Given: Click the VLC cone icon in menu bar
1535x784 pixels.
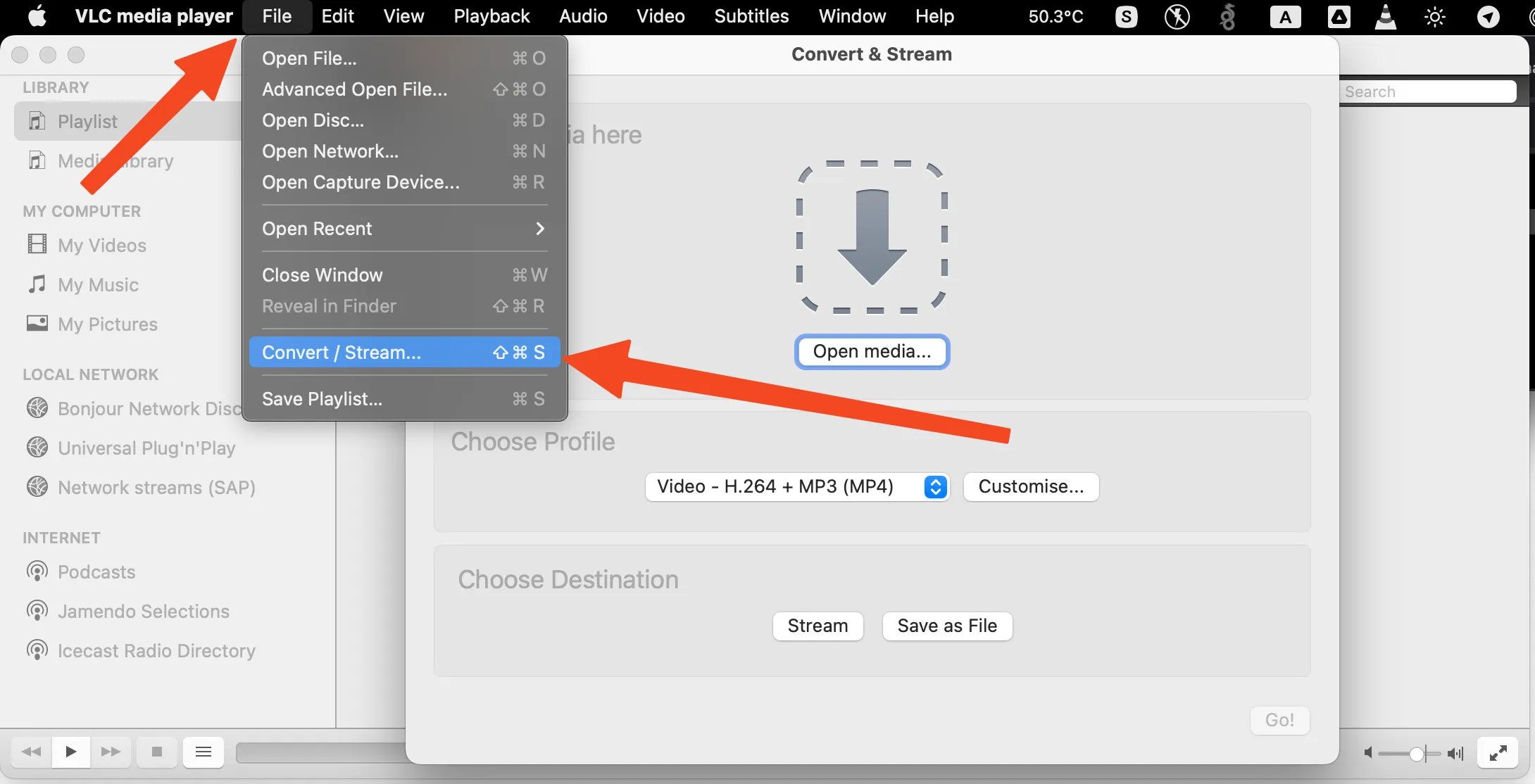Looking at the screenshot, I should click(x=1385, y=17).
